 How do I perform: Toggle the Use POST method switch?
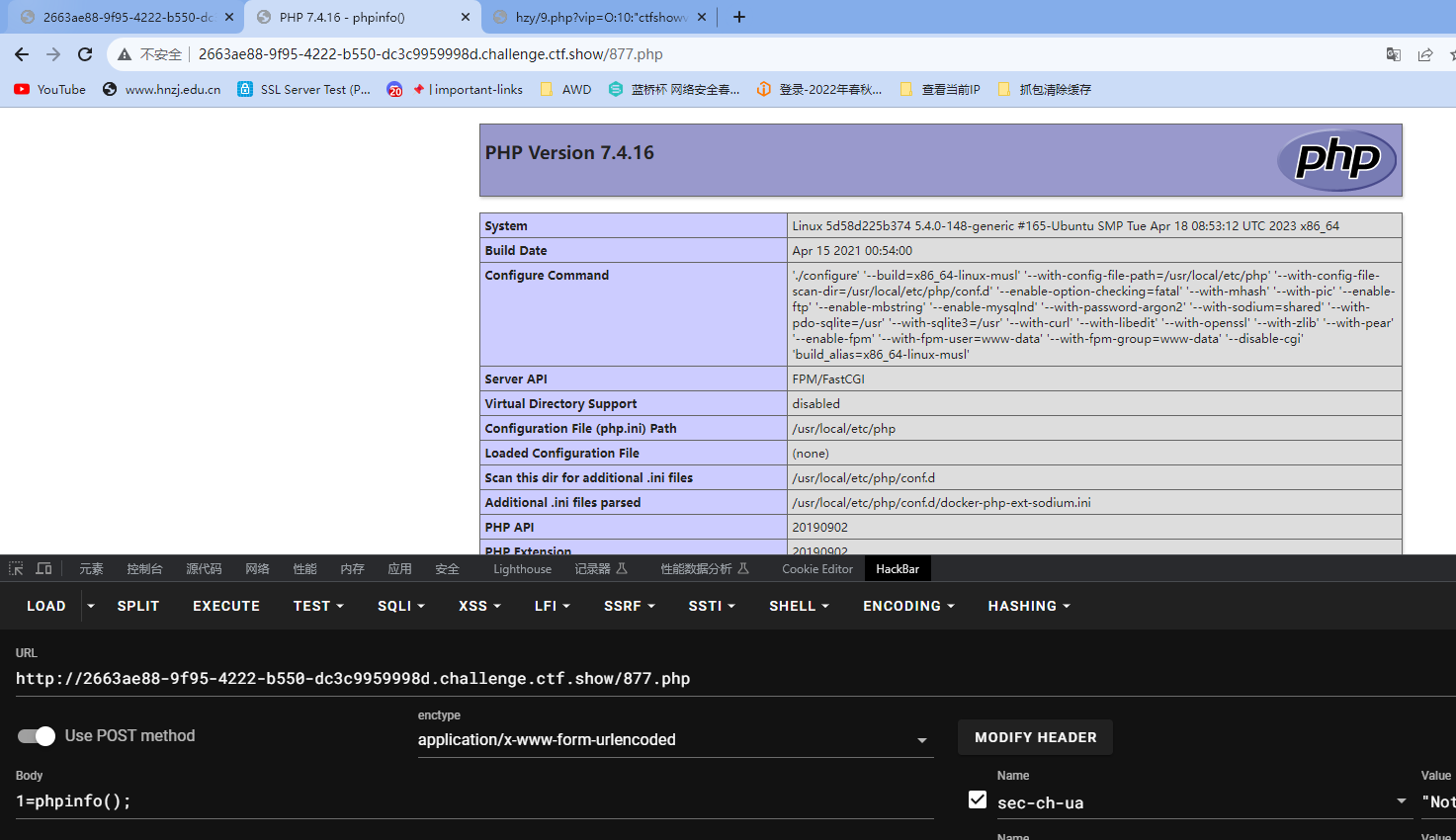[37, 736]
